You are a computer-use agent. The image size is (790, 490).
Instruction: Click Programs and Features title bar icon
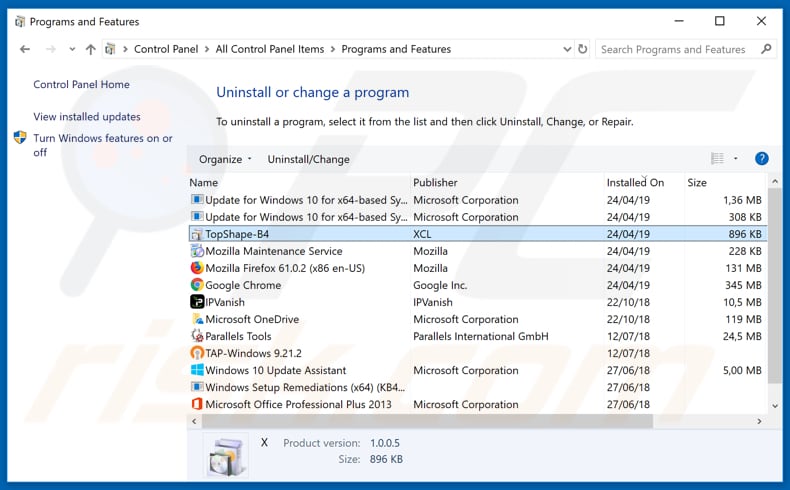coord(20,22)
